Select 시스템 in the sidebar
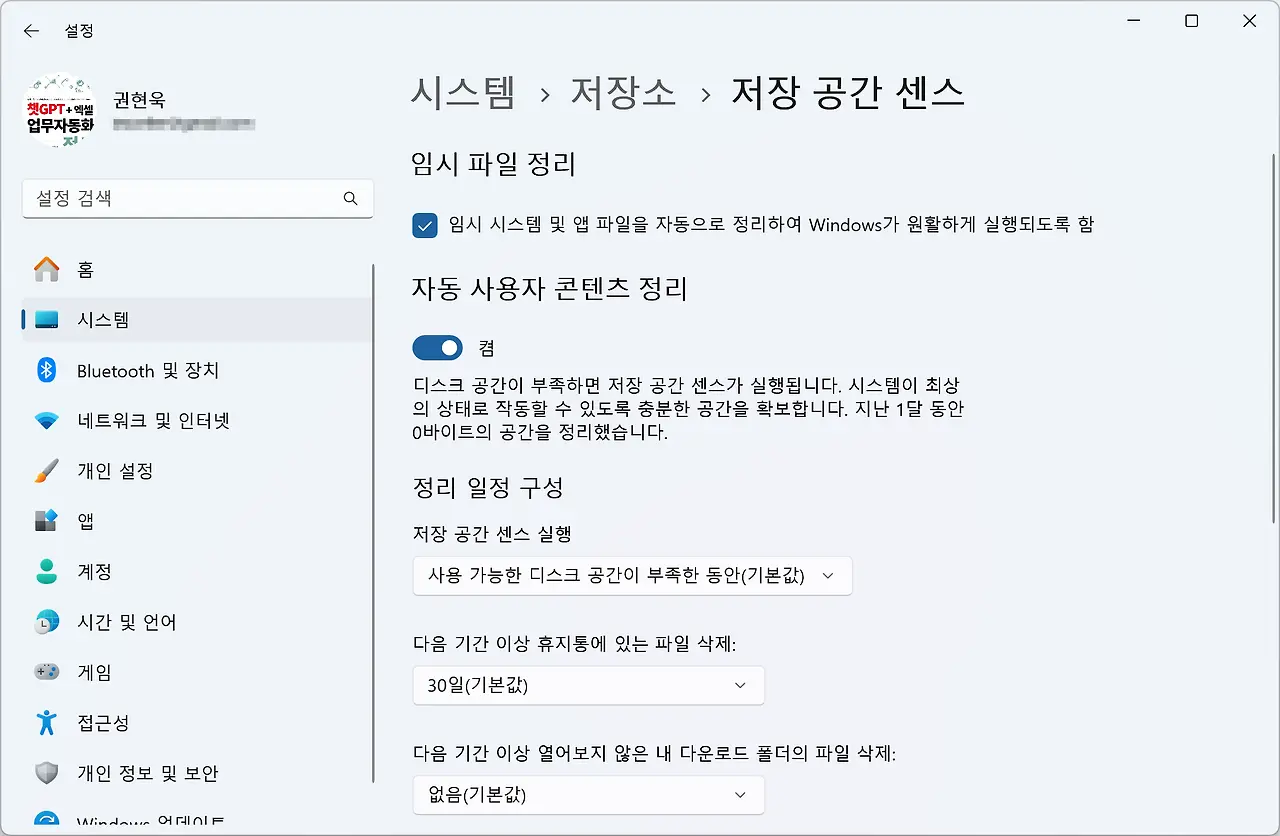 pyautogui.click(x=48, y=320)
